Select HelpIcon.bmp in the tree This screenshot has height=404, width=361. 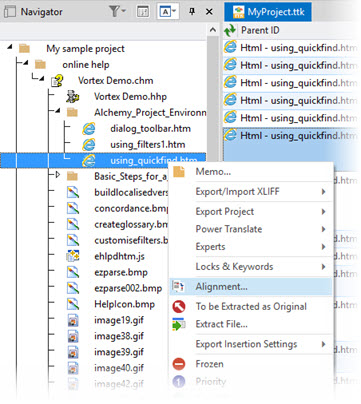pyautogui.click(x=124, y=304)
